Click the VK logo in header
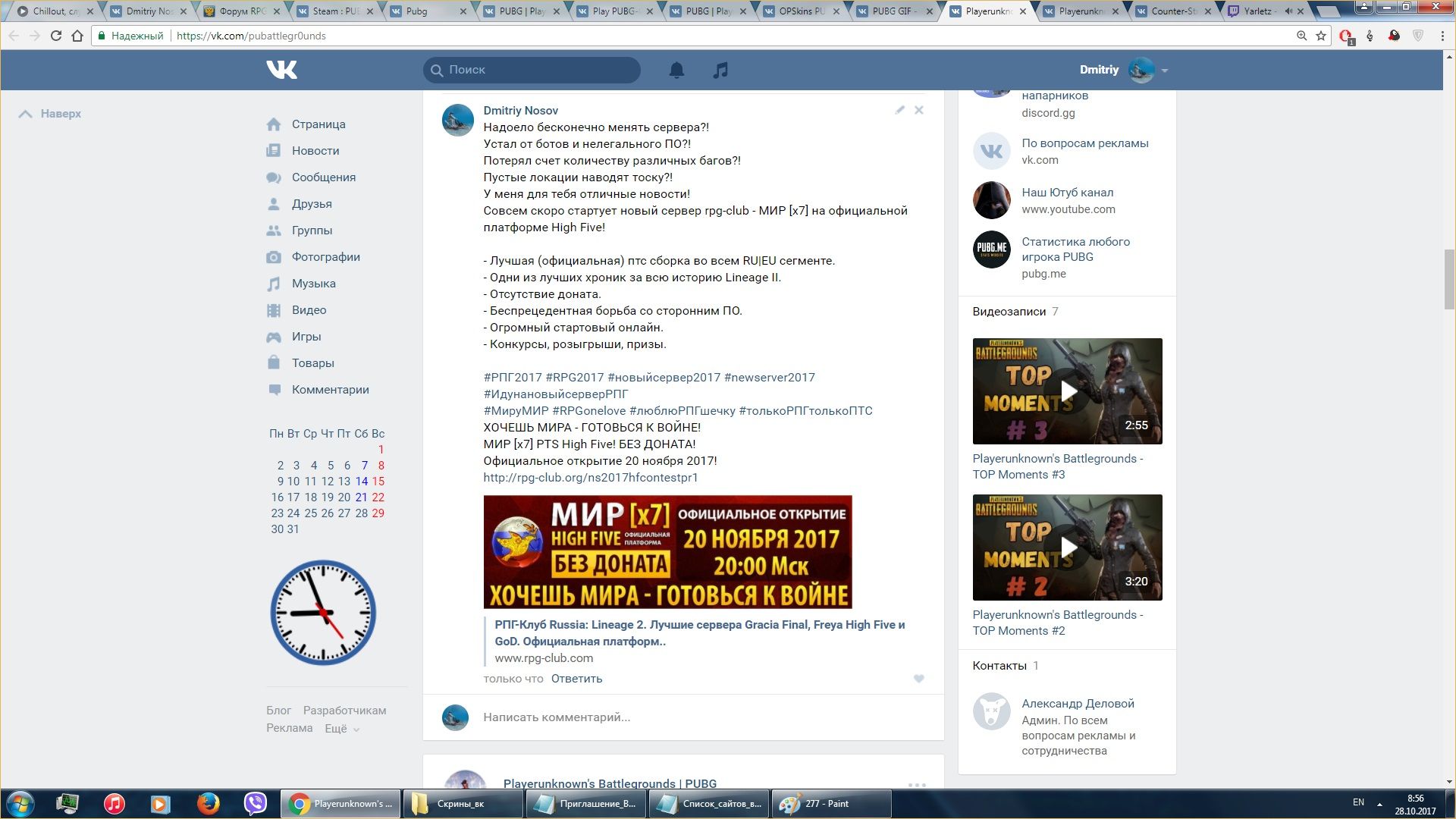This screenshot has width=1456, height=819. [x=281, y=70]
